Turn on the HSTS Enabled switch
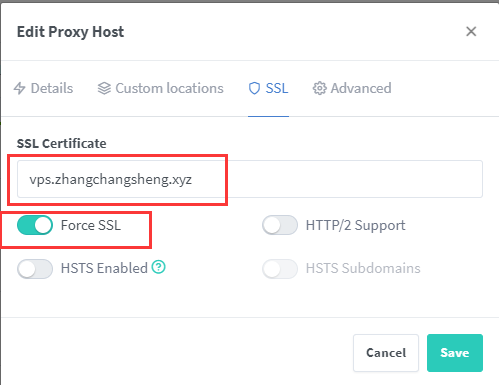The image size is (499, 385). (x=35, y=269)
